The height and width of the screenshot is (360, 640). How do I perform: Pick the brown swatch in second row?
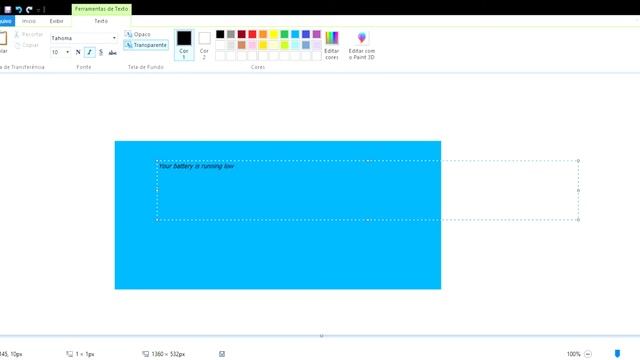242,45
